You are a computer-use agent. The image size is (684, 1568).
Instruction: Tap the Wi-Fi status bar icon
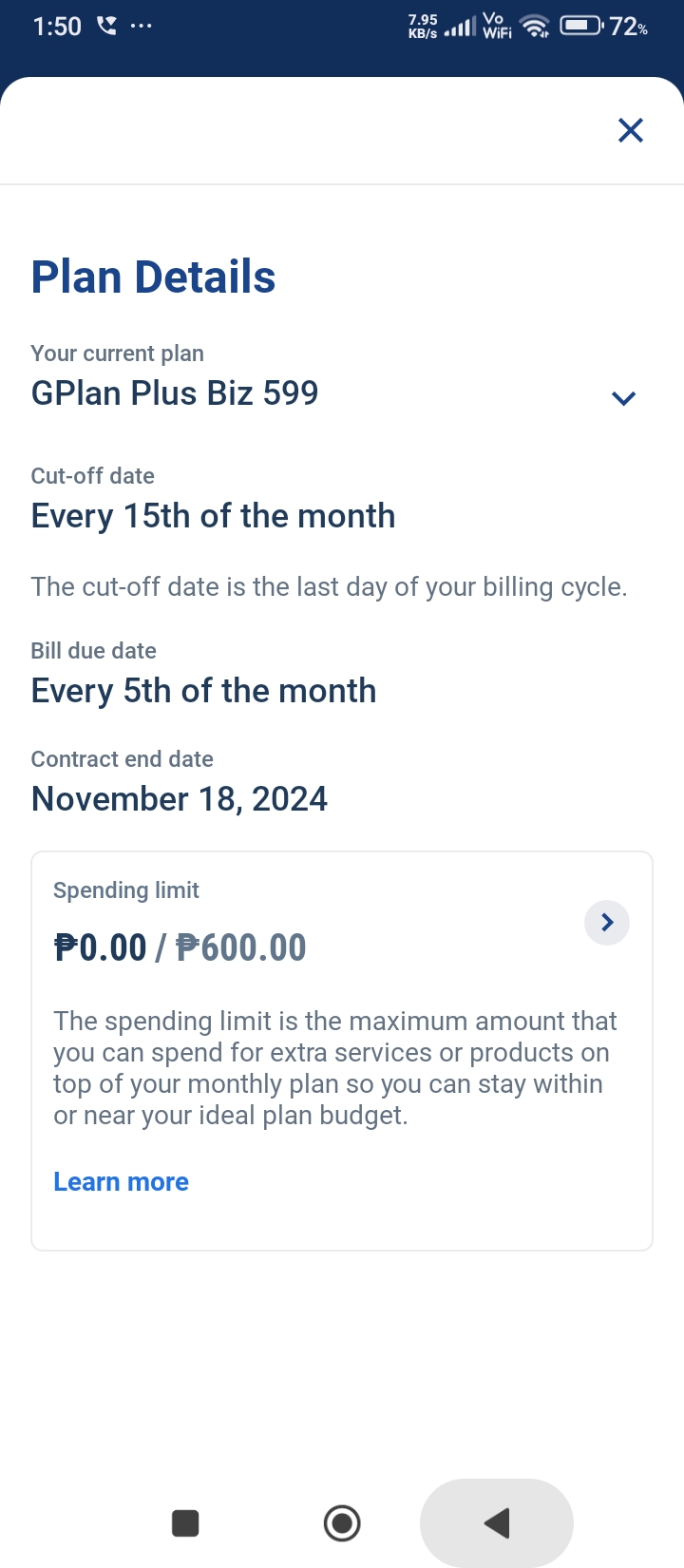click(x=537, y=27)
